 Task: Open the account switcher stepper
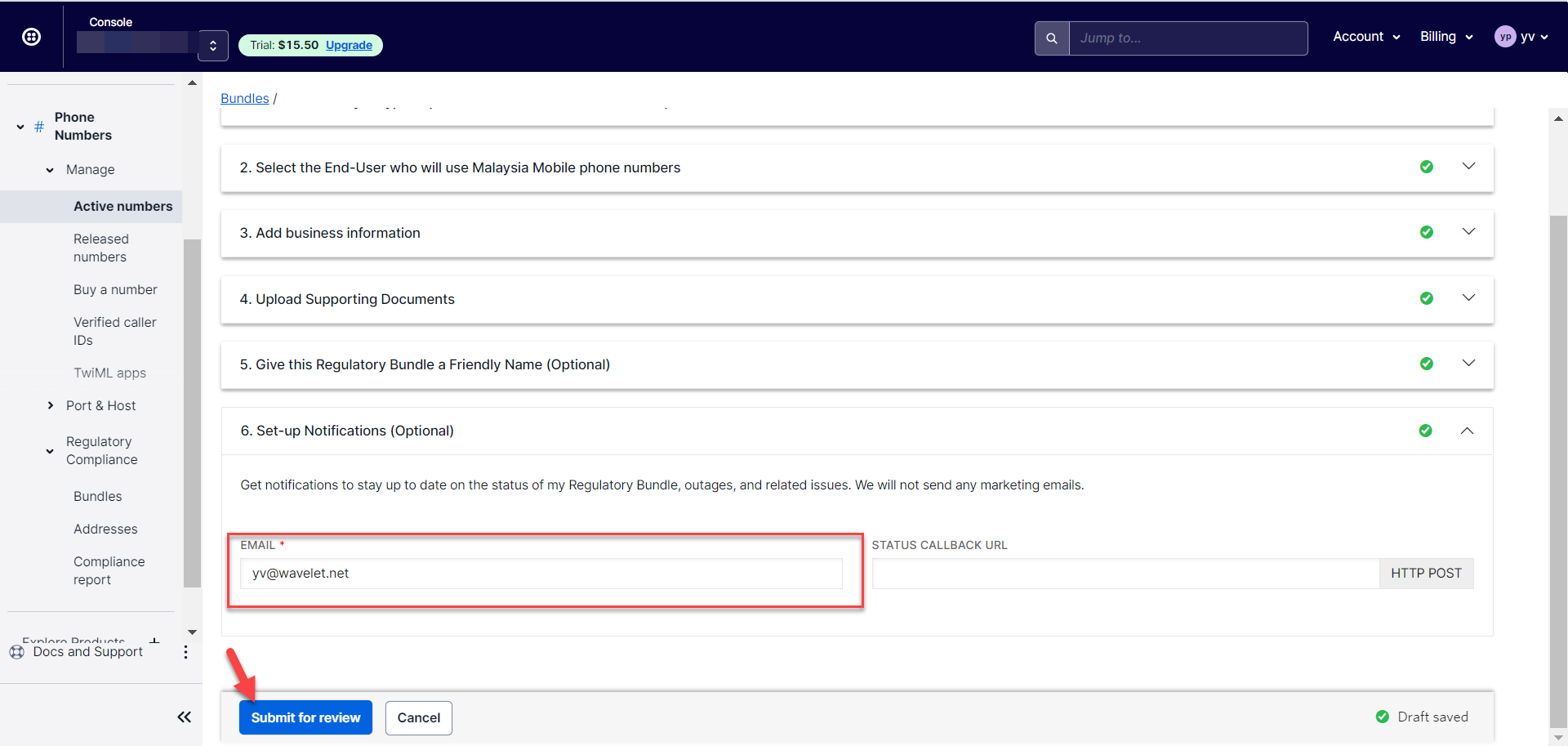tap(212, 46)
